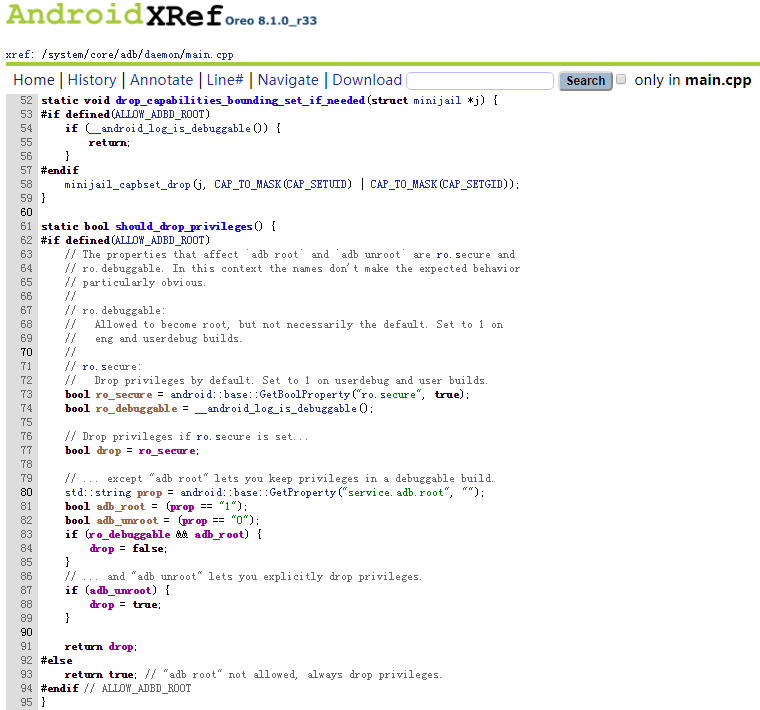Click __android_log_is_debuggable on line 74

coord(276,409)
